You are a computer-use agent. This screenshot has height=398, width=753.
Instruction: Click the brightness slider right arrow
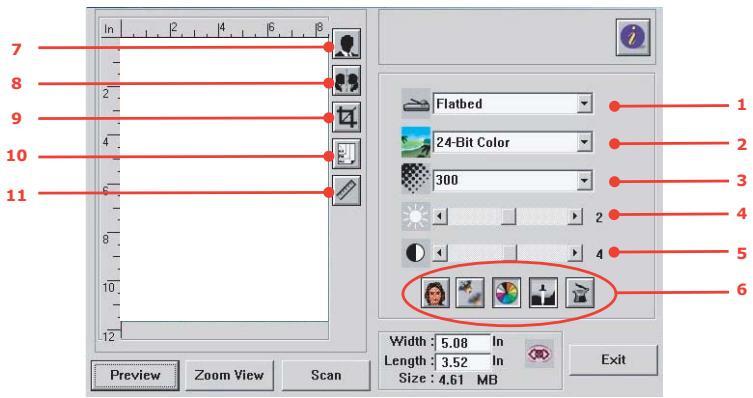[575, 217]
